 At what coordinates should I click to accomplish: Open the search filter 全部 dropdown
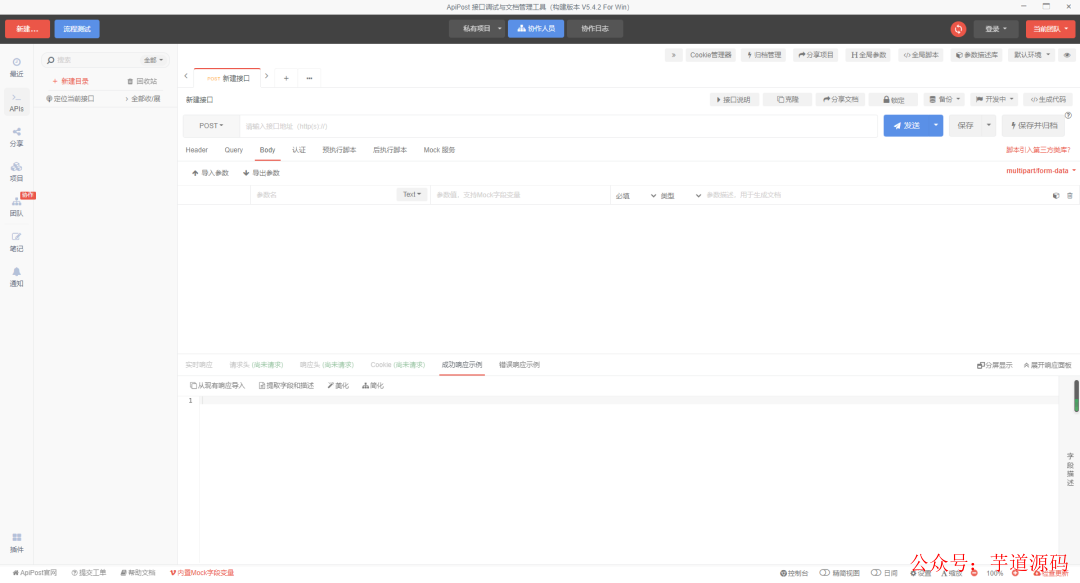point(154,60)
